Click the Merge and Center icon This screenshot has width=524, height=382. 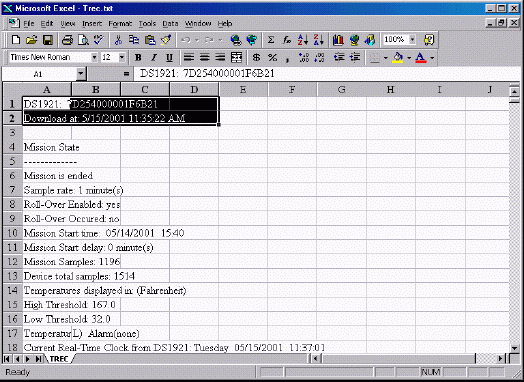click(x=236, y=57)
